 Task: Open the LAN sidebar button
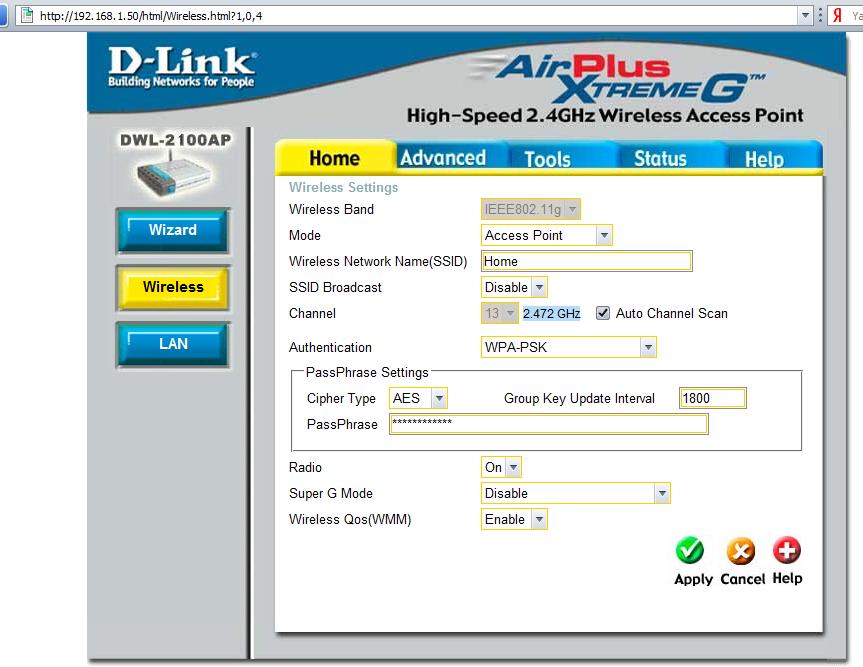(x=173, y=345)
